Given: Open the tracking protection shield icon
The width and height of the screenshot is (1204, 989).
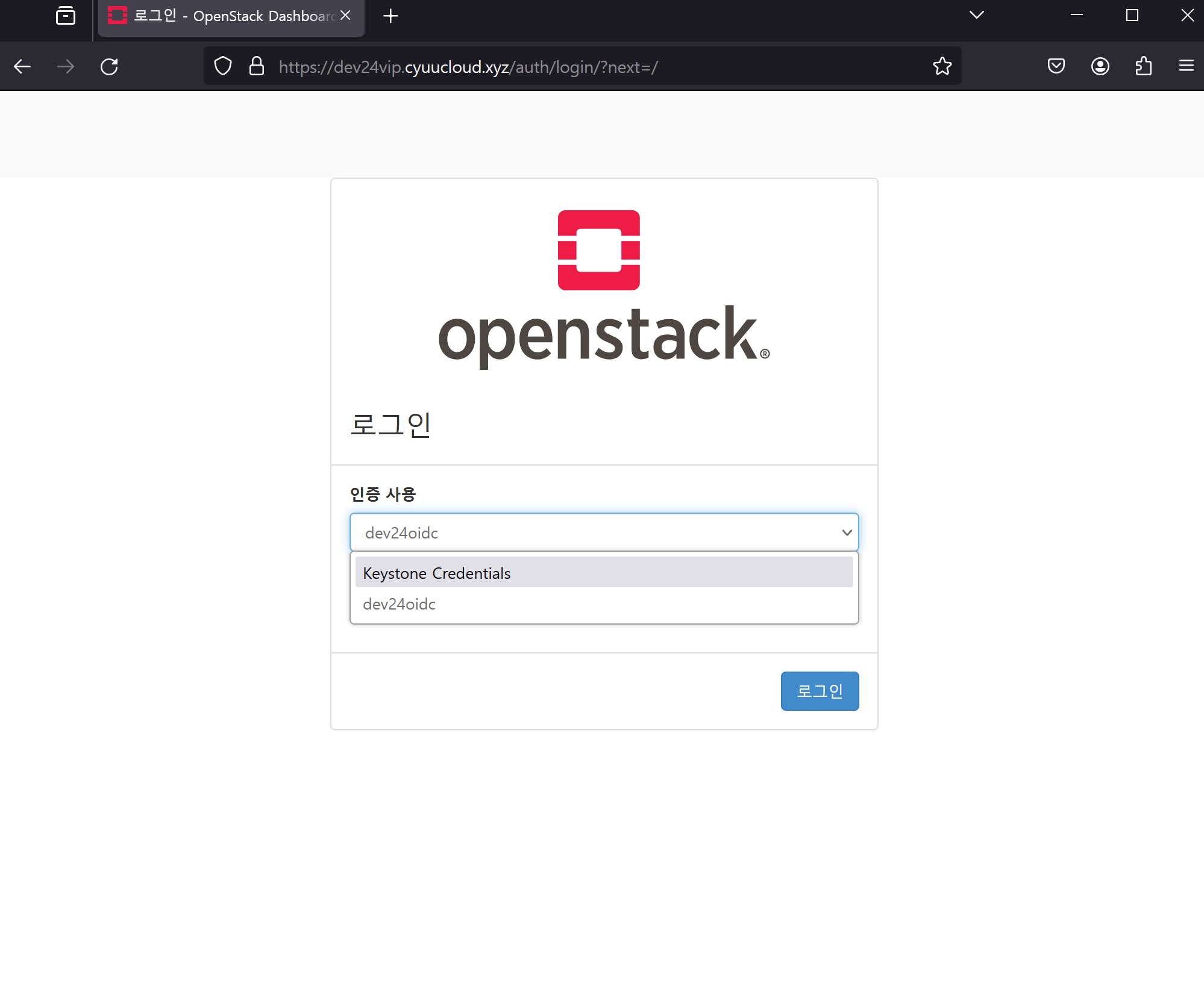Looking at the screenshot, I should 223,66.
